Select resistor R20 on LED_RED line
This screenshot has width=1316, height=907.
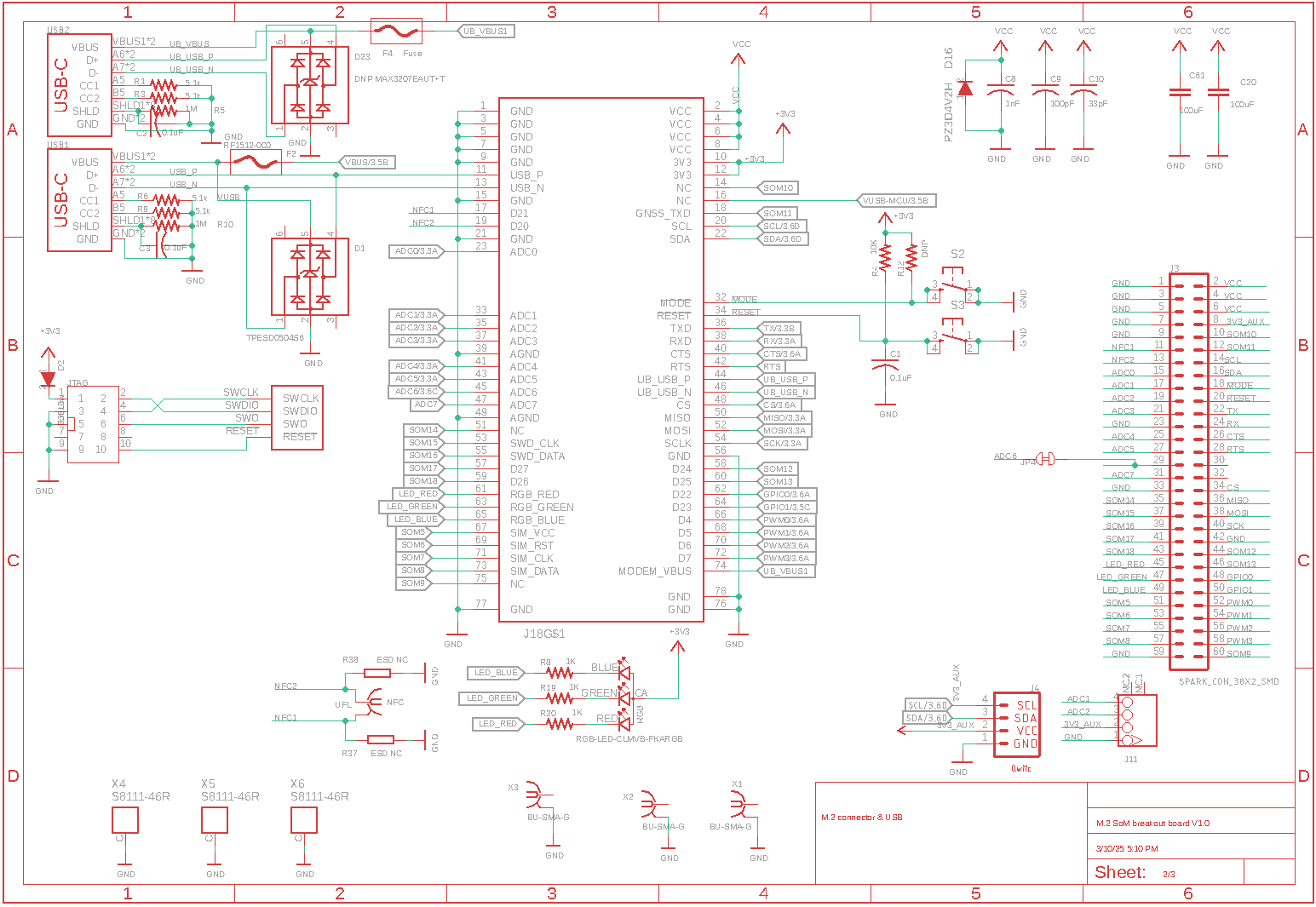[559, 724]
